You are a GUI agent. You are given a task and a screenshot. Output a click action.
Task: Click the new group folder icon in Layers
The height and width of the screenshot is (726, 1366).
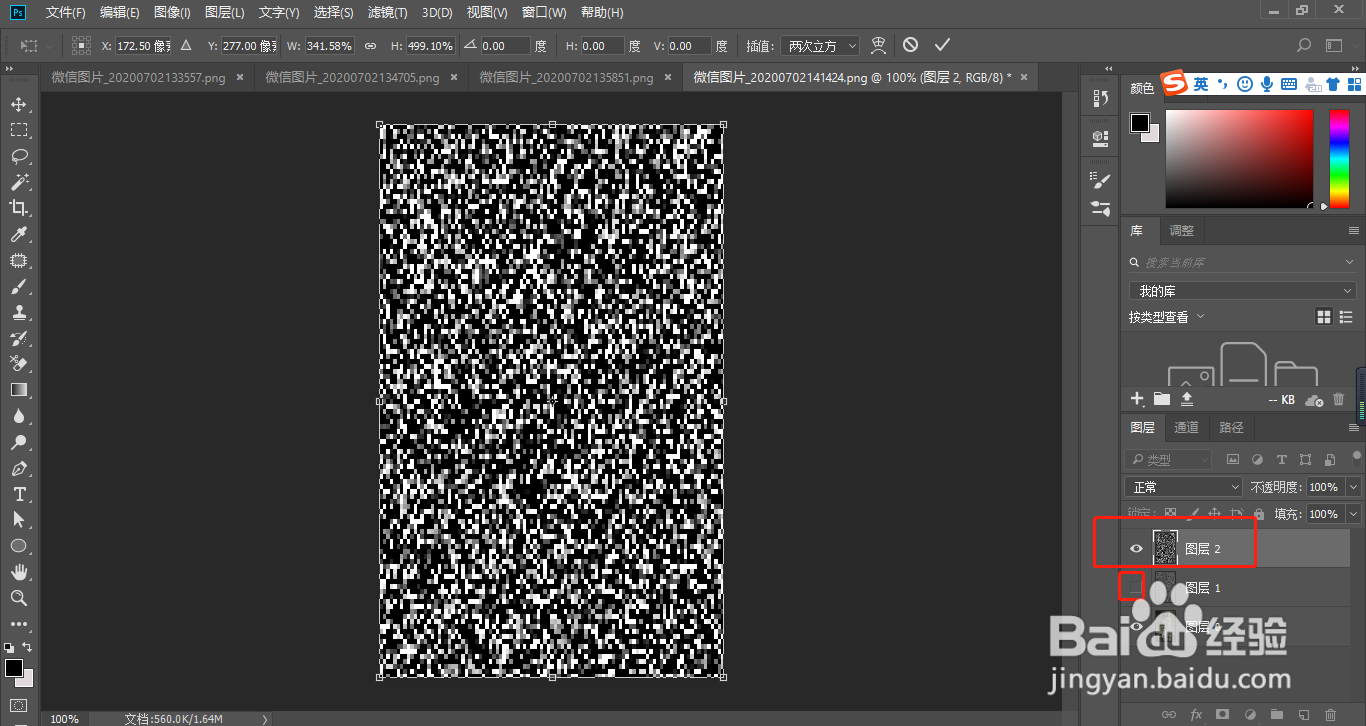click(1276, 714)
